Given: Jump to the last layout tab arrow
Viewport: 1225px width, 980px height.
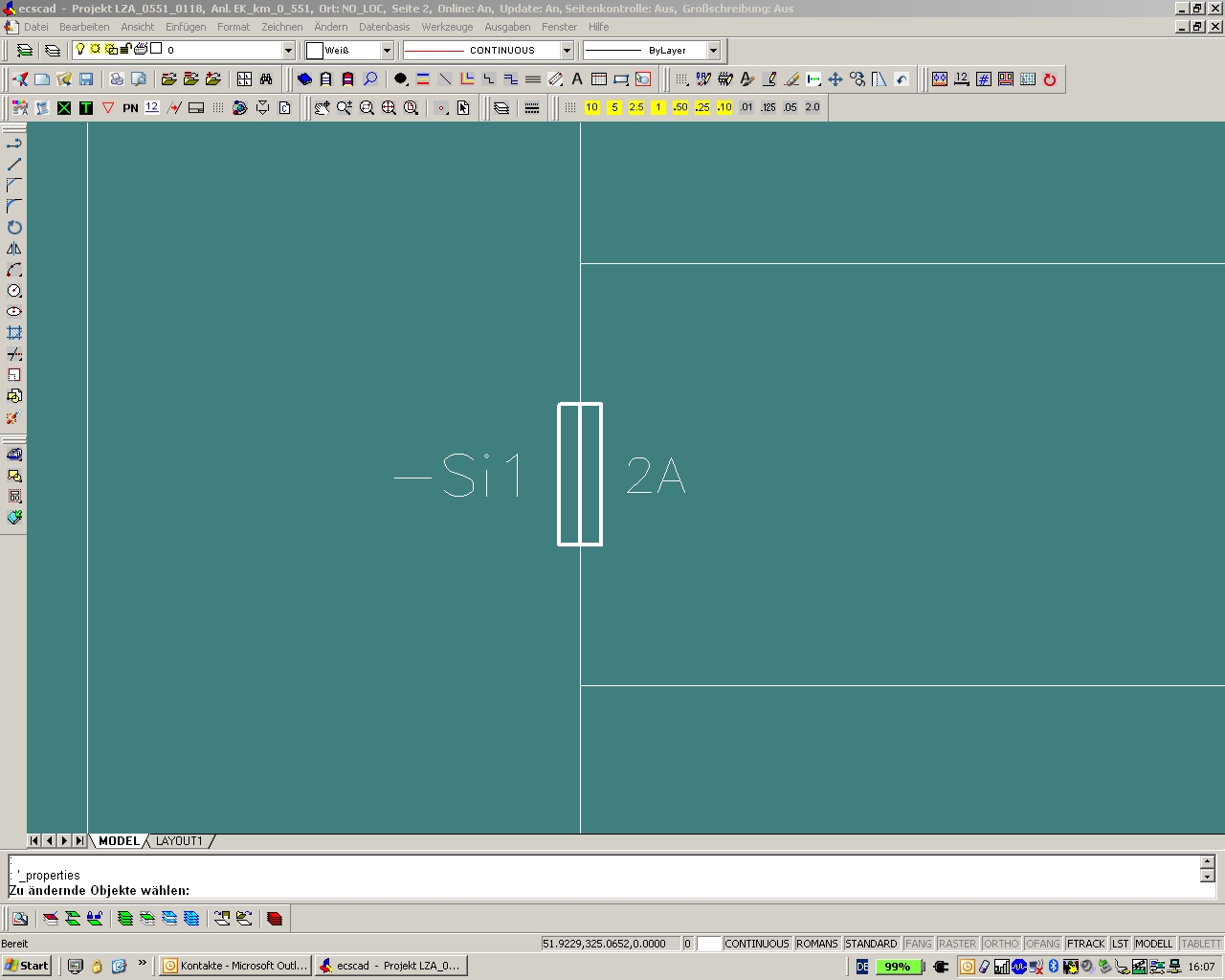Looking at the screenshot, I should 79,841.
